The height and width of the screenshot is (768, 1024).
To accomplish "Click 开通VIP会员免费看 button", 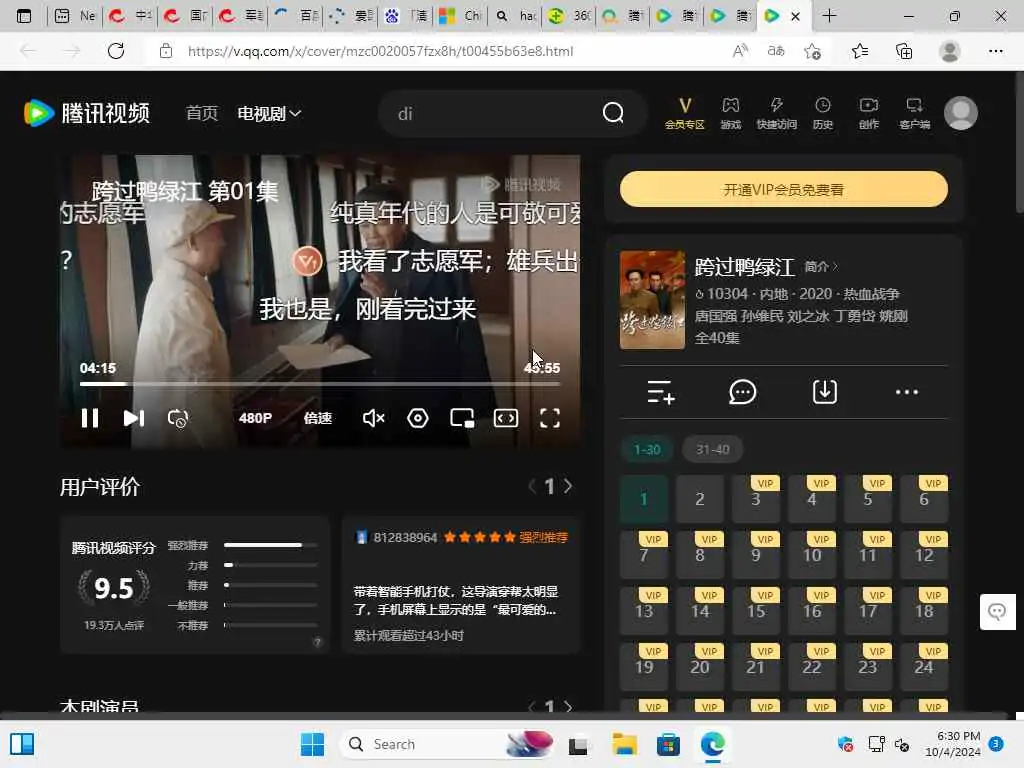I will (784, 189).
